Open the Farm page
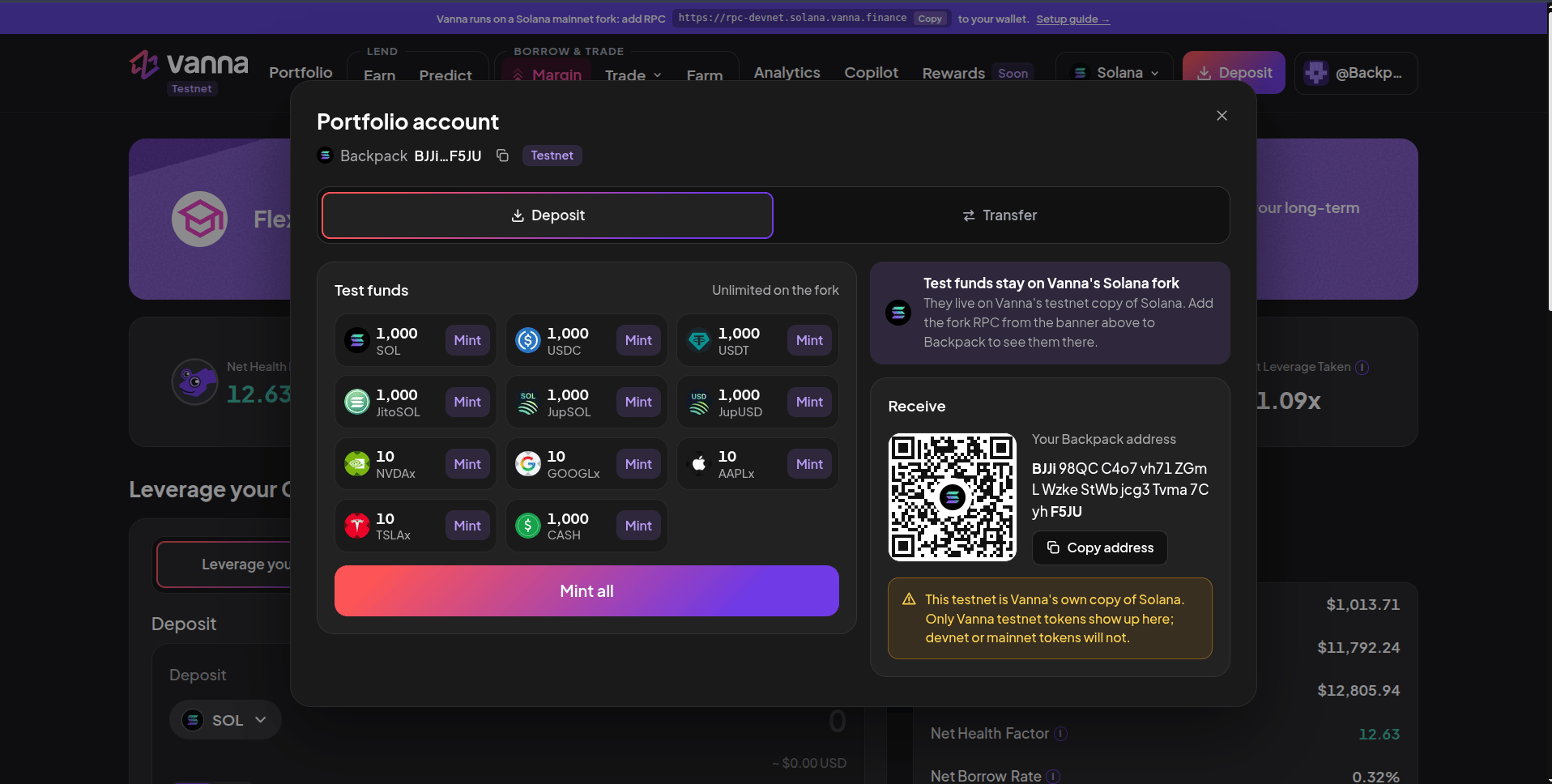The width and height of the screenshot is (1552, 784). click(705, 75)
